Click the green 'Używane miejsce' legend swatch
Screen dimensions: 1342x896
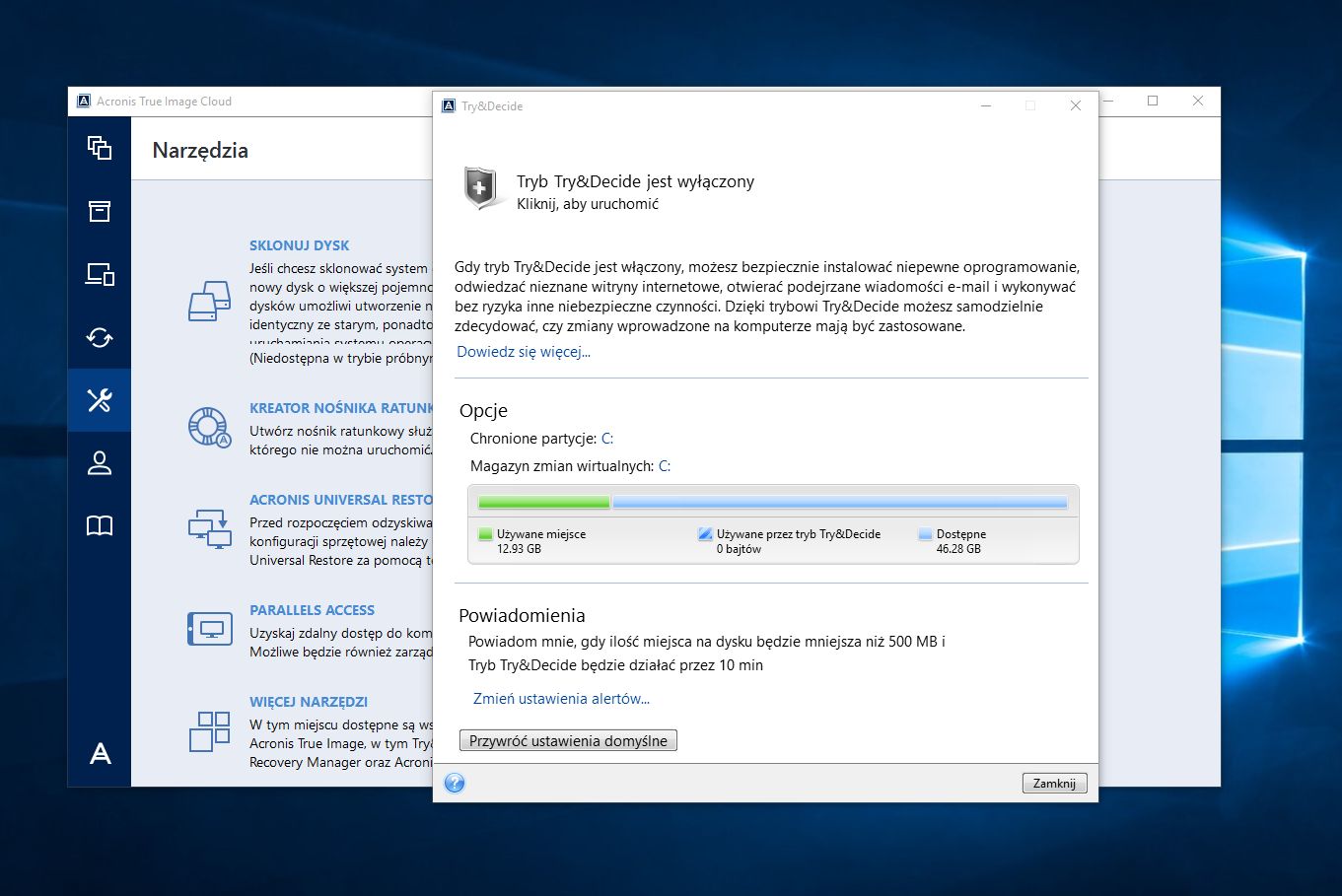[x=485, y=534]
